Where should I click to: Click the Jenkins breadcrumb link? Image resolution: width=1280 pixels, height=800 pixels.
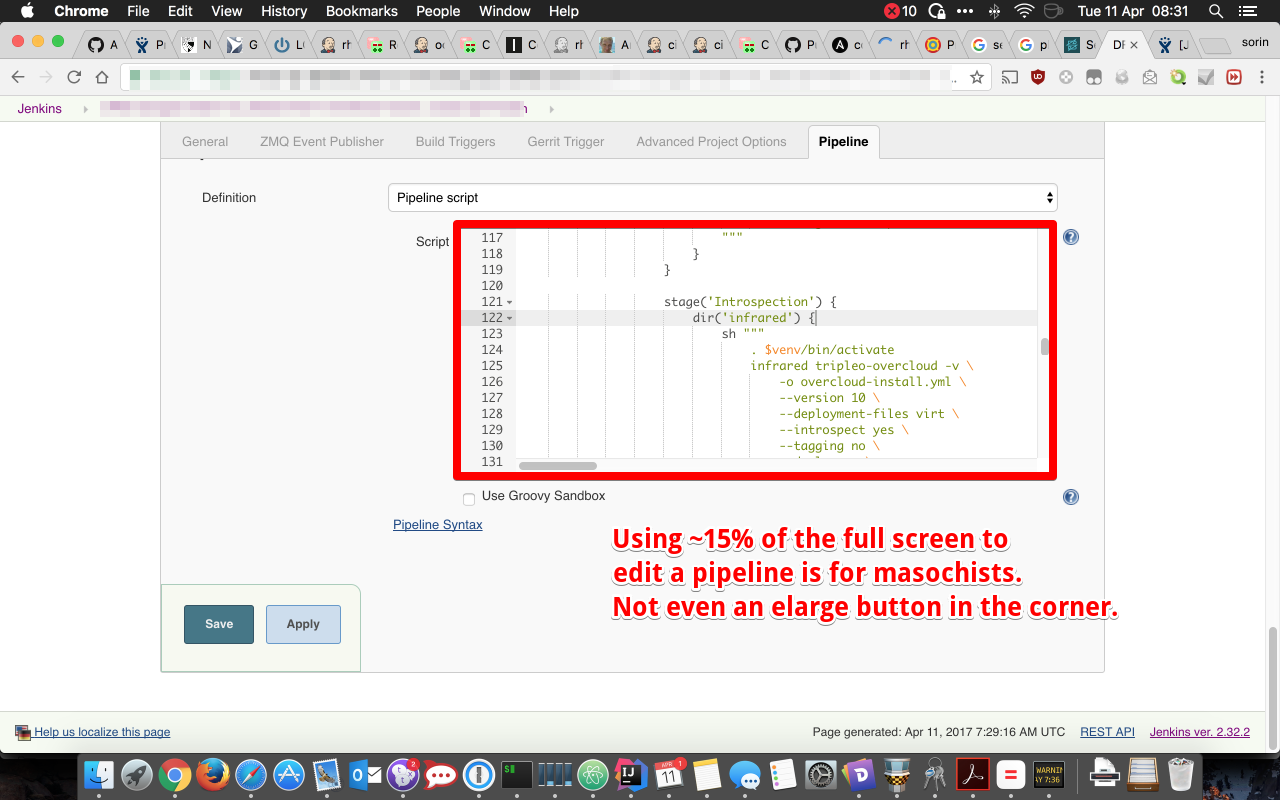click(40, 109)
